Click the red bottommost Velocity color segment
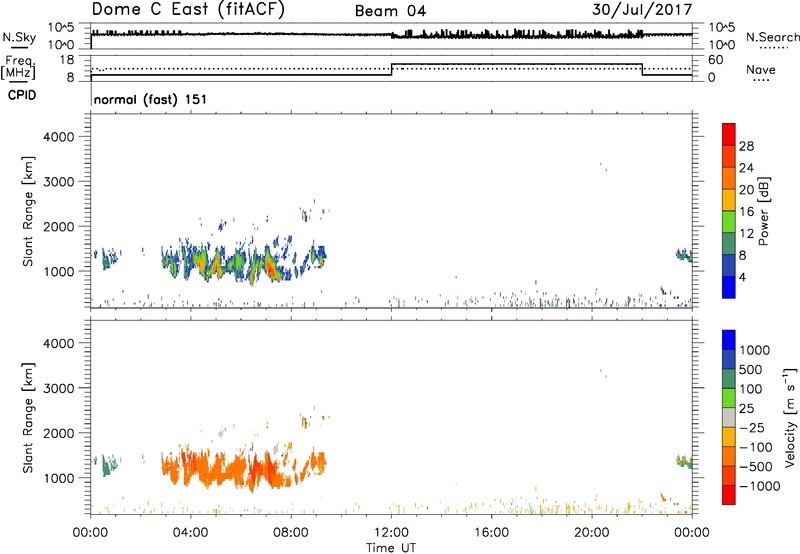800x554 pixels. coord(729,495)
